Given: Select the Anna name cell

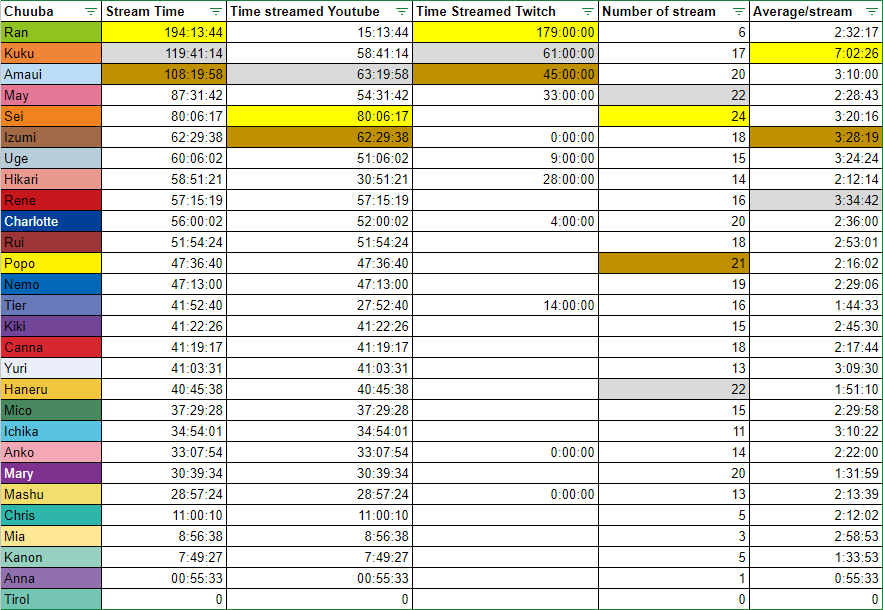Looking at the screenshot, I should 51,578.
